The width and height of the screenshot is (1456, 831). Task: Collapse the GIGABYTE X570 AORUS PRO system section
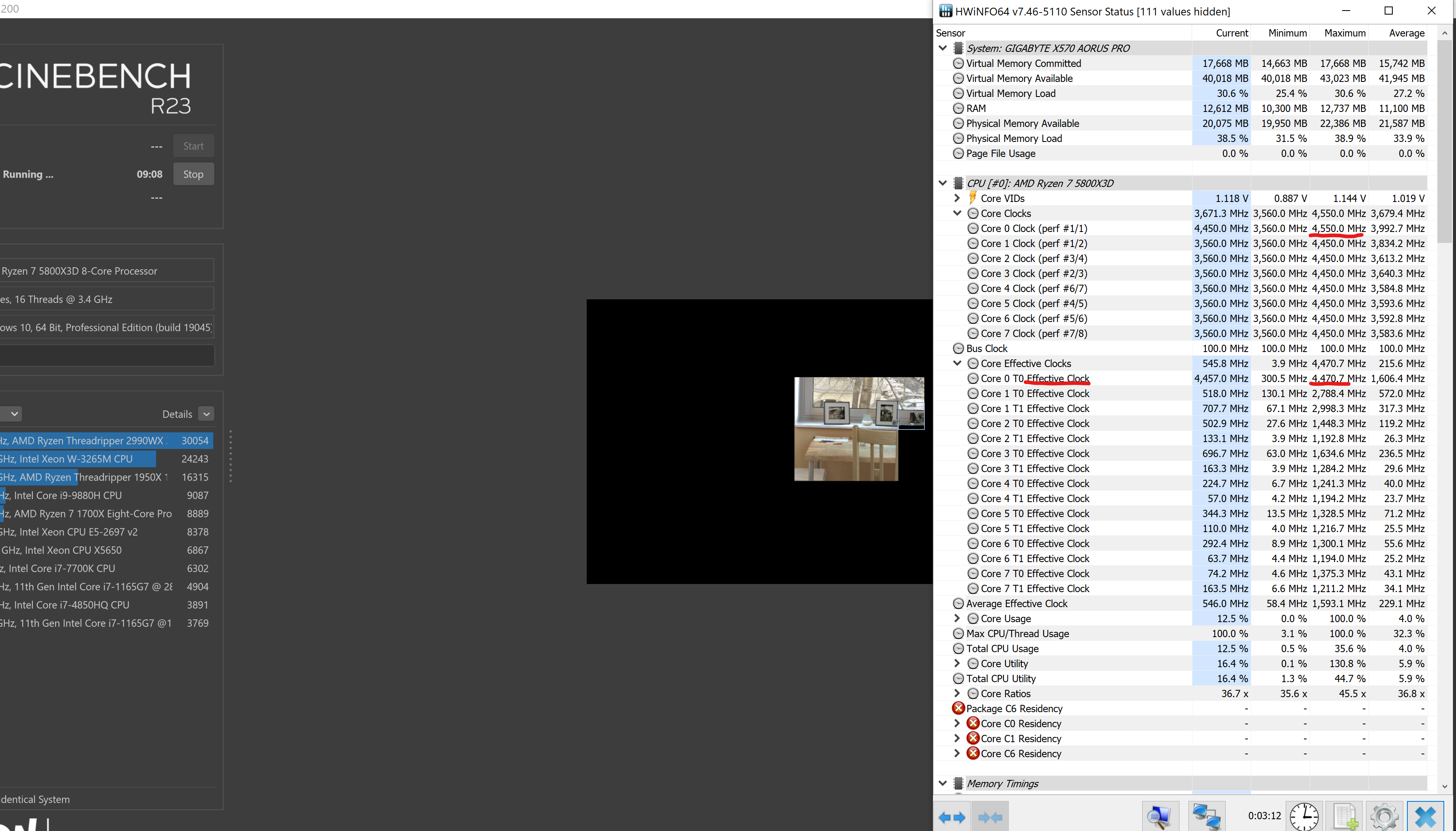click(943, 49)
